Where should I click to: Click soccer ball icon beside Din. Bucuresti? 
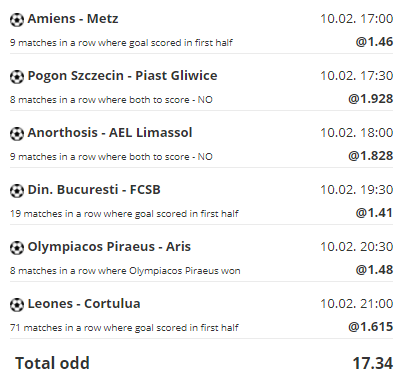[x=17, y=191]
